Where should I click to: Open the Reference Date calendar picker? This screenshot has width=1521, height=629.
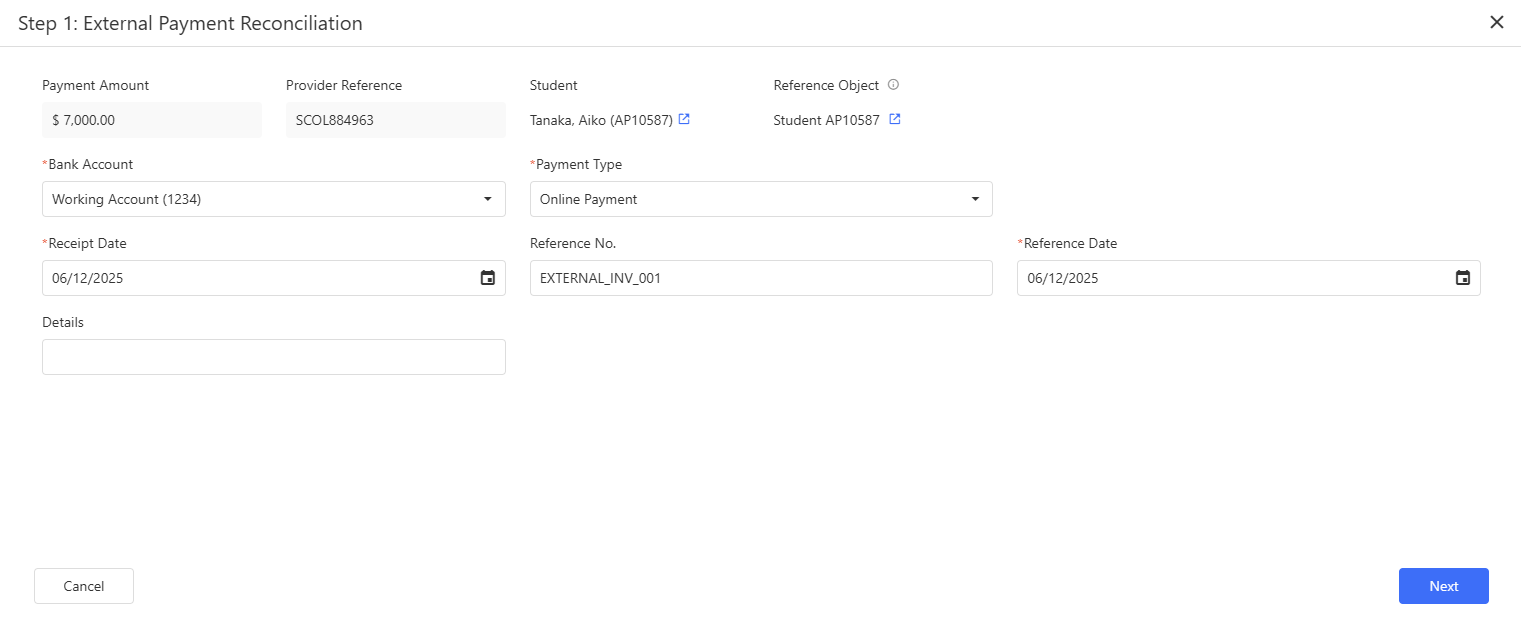tap(1462, 278)
